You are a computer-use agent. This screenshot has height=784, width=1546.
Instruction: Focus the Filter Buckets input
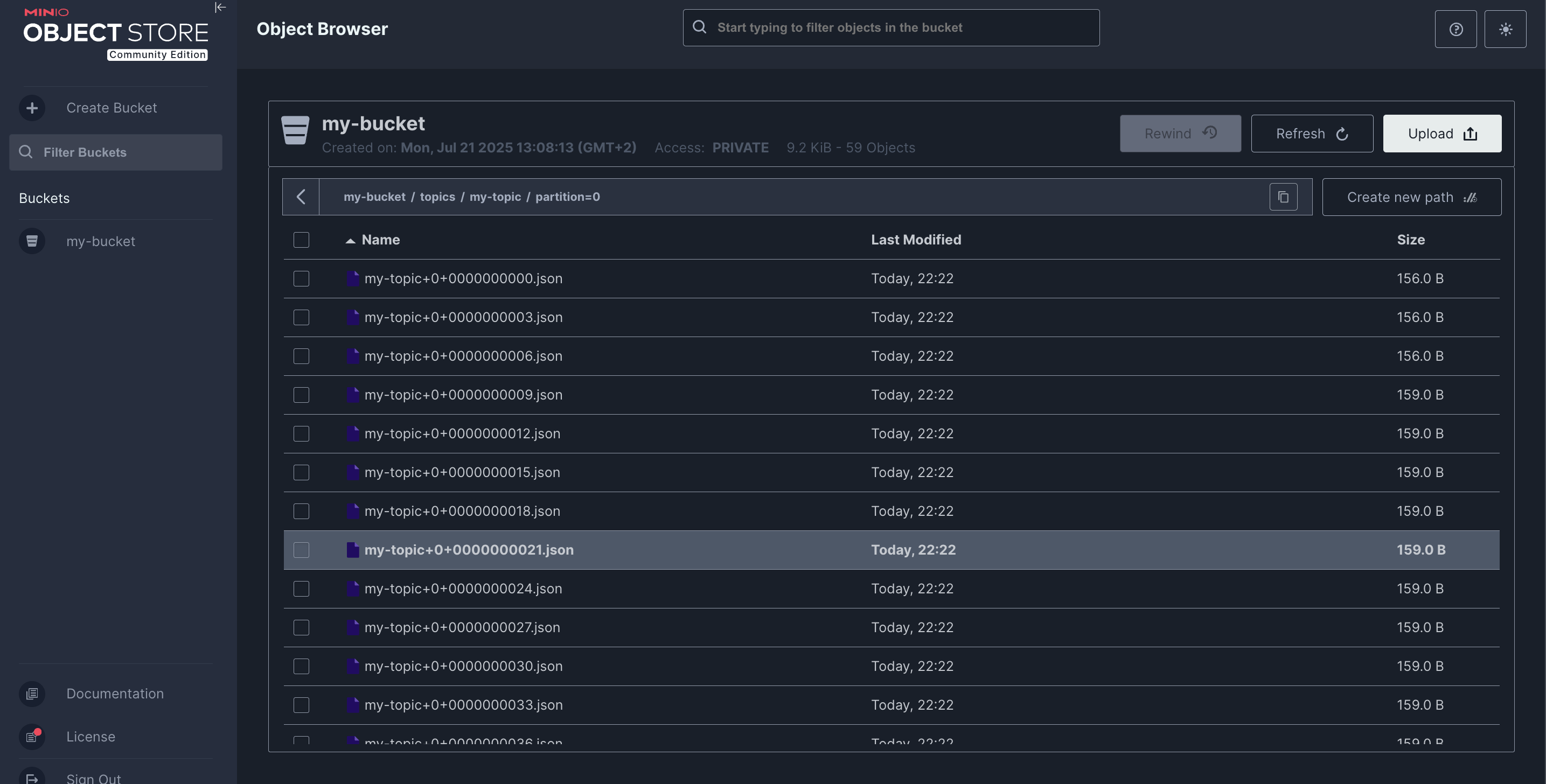(x=115, y=152)
